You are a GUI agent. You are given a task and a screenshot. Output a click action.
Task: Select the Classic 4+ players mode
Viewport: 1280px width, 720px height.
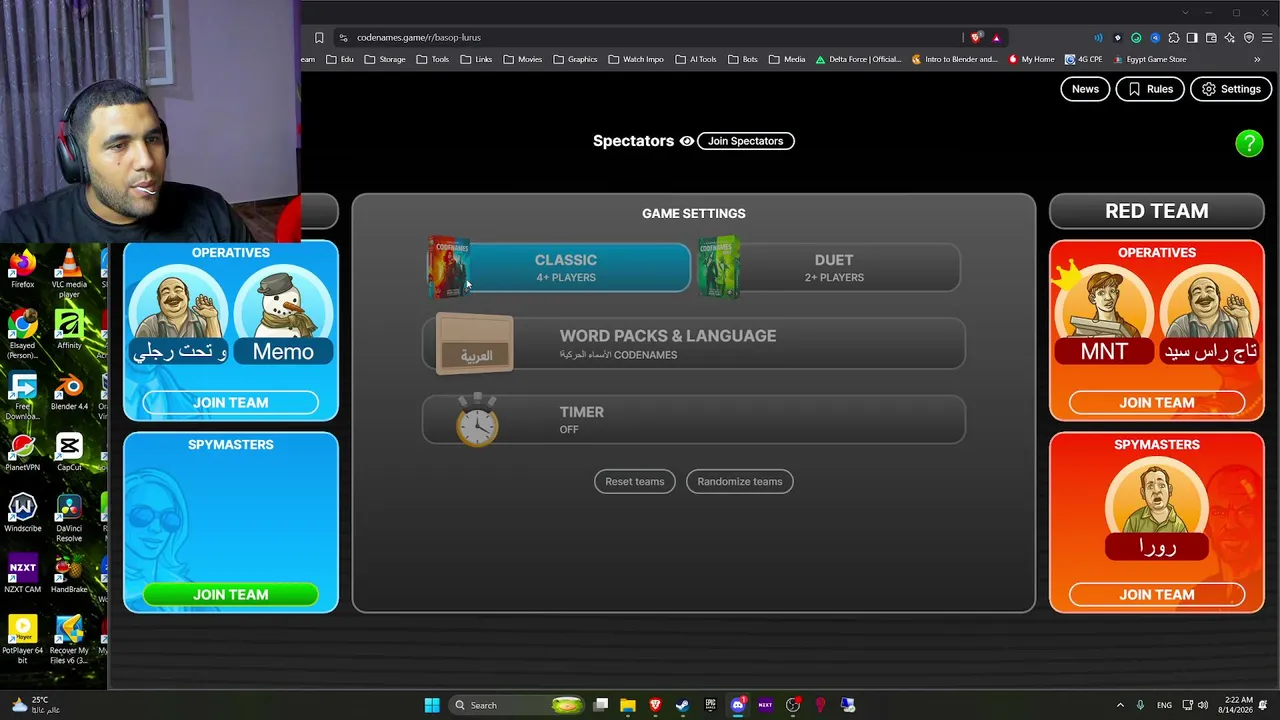tap(565, 267)
